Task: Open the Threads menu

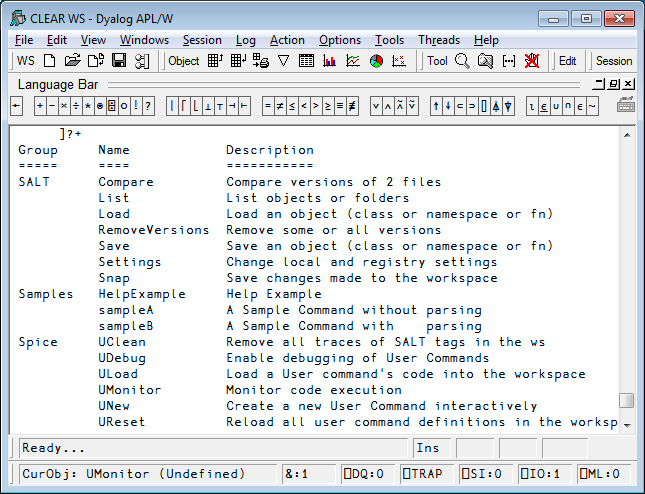Action: (439, 40)
